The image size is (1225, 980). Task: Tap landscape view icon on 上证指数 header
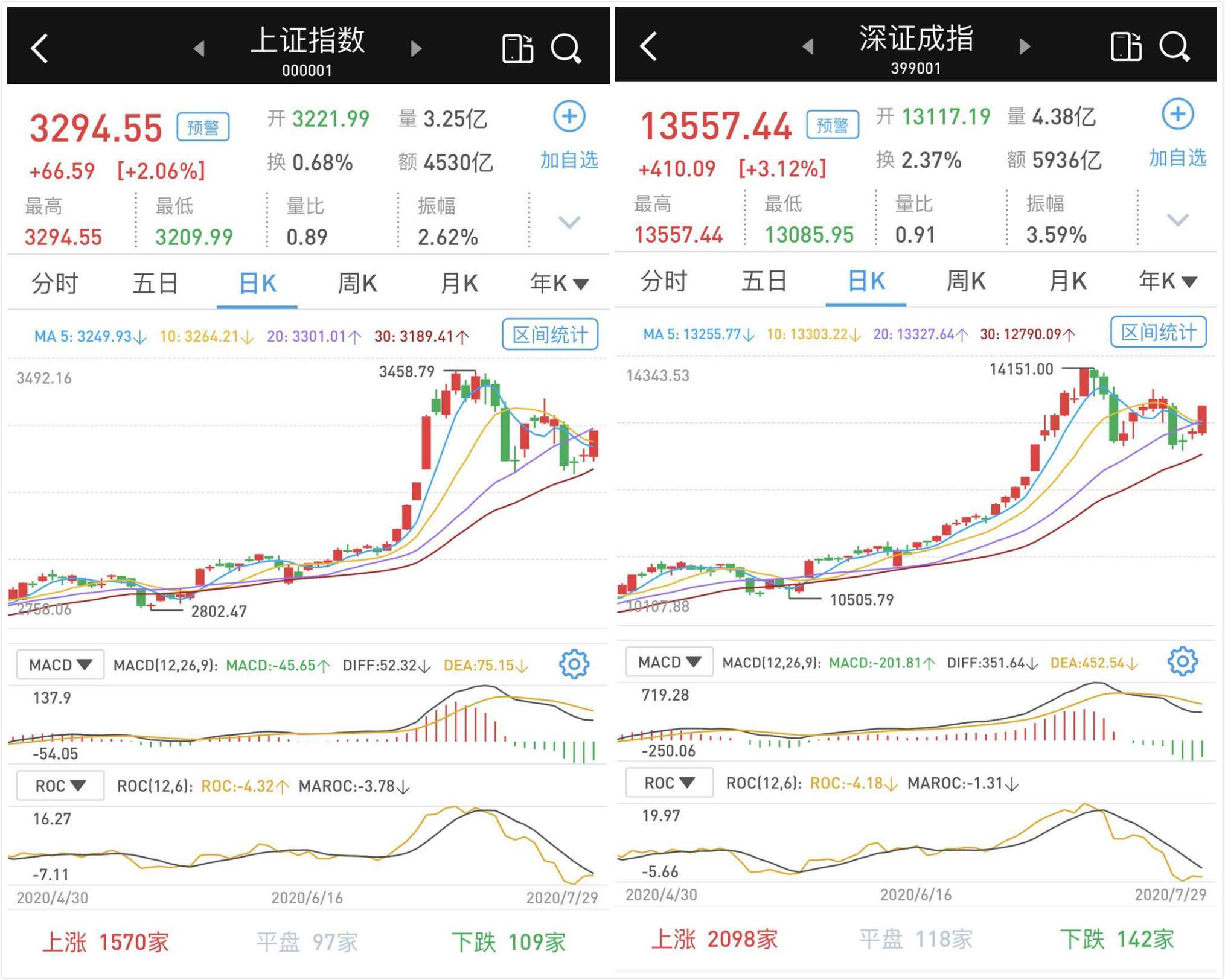tap(517, 48)
